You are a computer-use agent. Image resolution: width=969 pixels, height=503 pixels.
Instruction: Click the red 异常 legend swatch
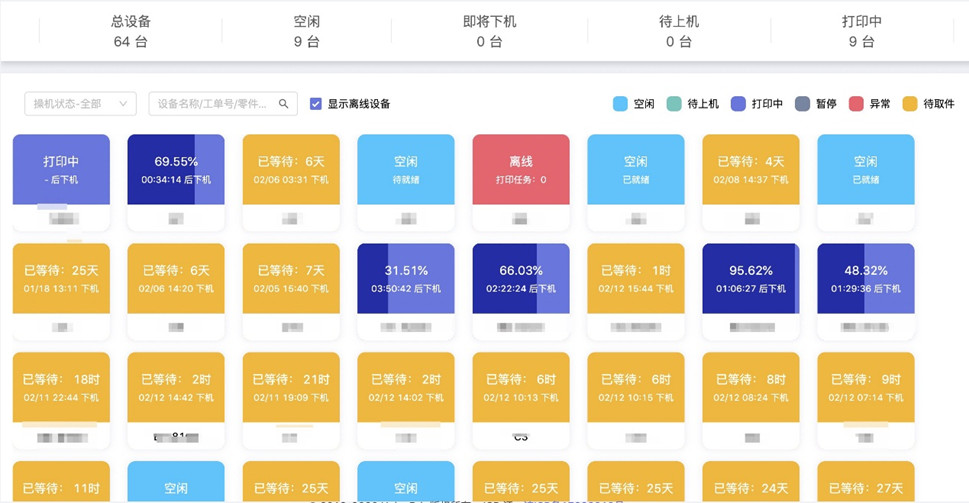(856, 104)
